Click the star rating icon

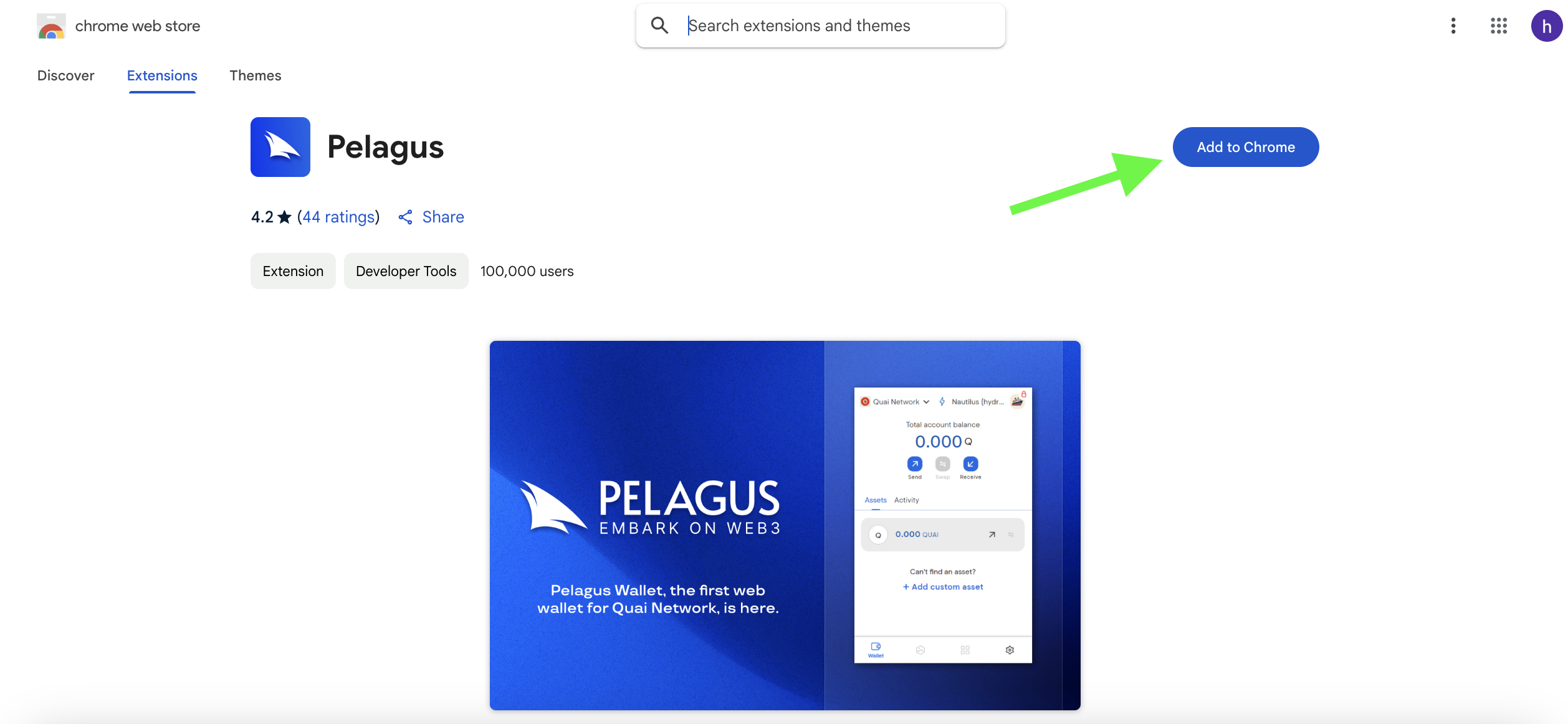pos(284,217)
